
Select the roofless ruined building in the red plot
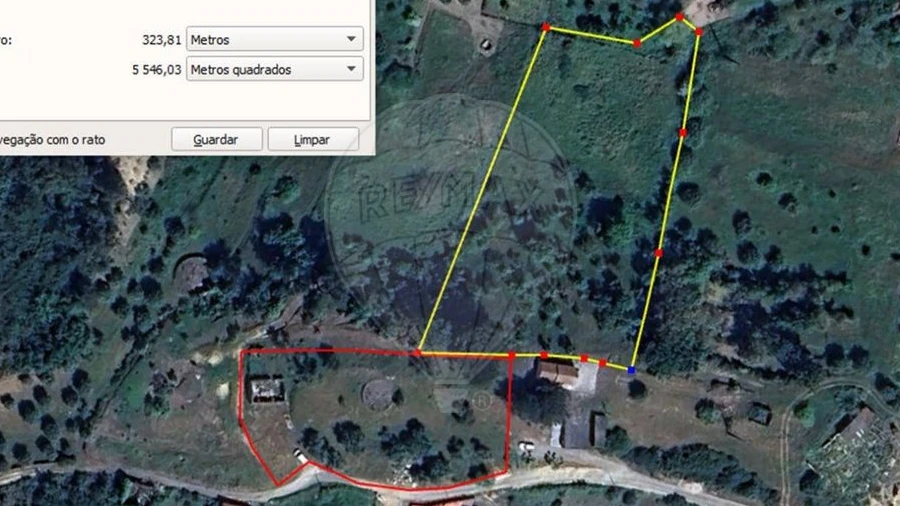pyautogui.click(x=267, y=390)
